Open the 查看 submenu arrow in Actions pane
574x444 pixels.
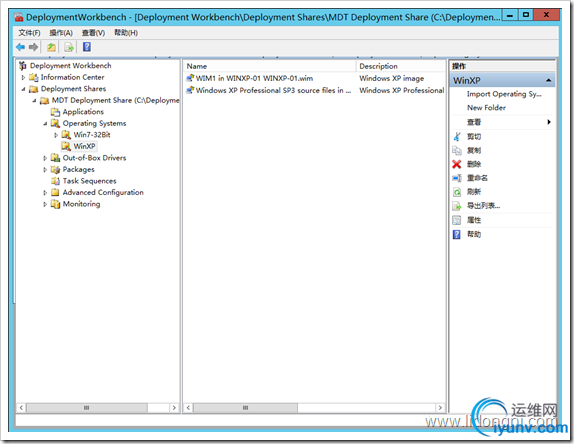click(x=549, y=122)
